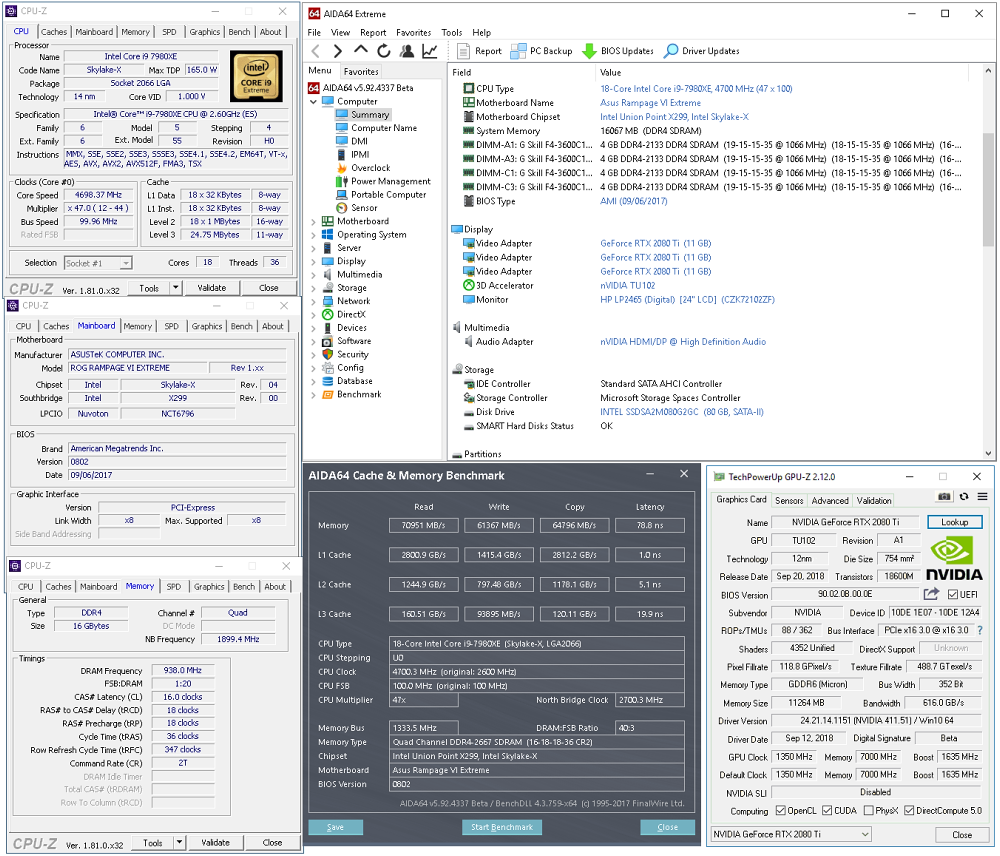Expand the Operating System tree node
Screen dimensions: 1000x856
(313, 235)
